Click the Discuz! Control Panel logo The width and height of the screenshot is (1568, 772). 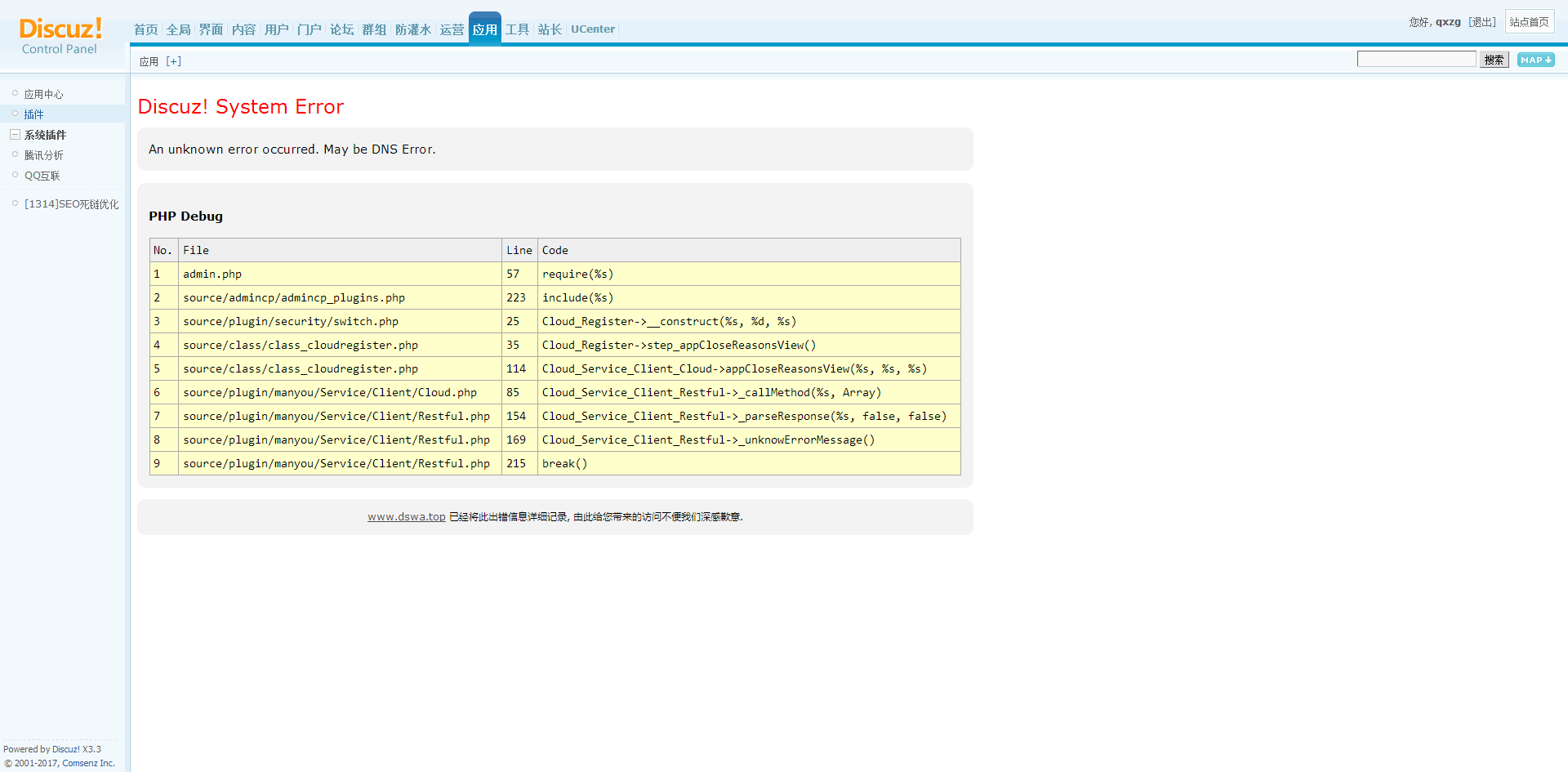pos(60,36)
